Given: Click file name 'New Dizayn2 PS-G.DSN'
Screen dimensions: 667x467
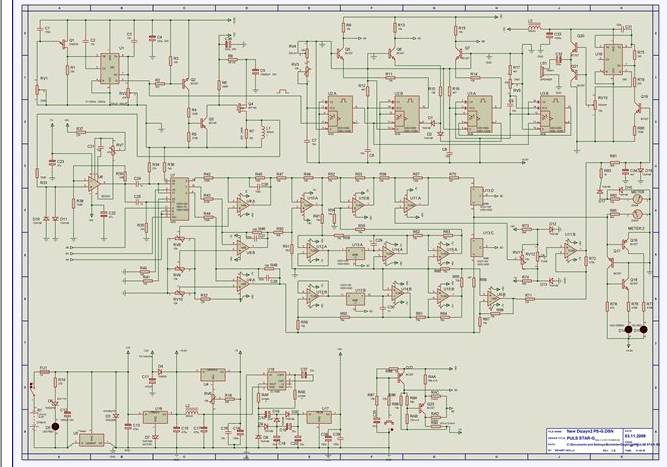Looking at the screenshot, I should click(x=590, y=431).
